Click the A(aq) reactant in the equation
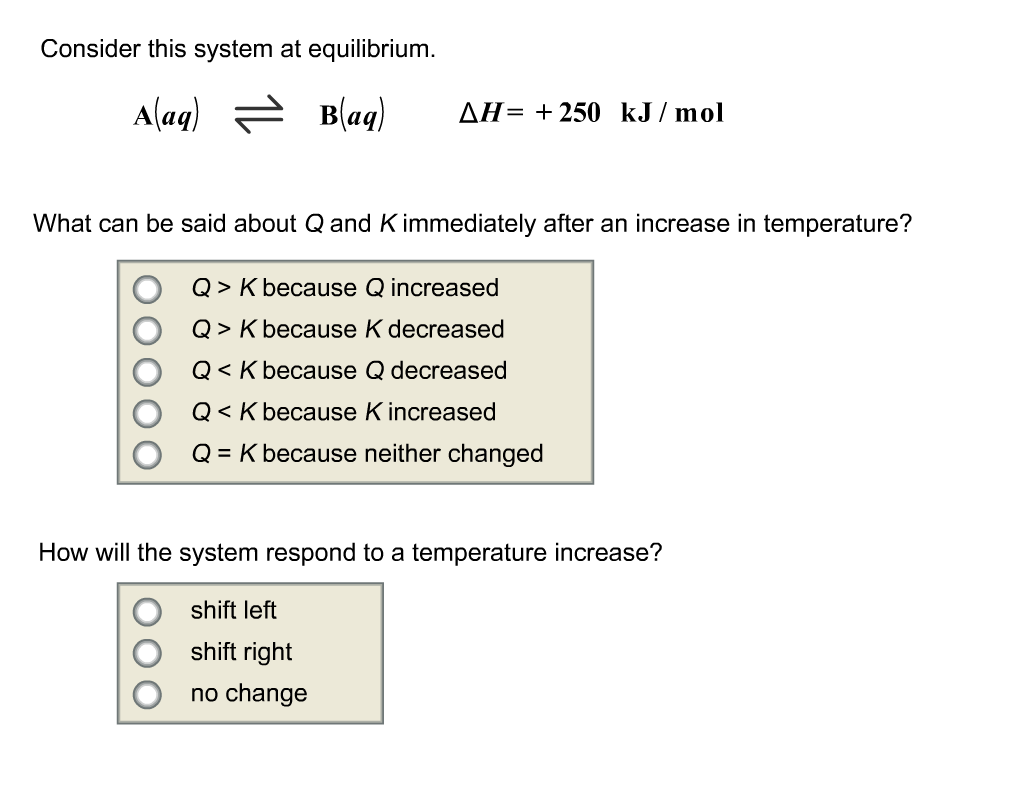Viewport: 1016px width, 788px height. (x=167, y=116)
